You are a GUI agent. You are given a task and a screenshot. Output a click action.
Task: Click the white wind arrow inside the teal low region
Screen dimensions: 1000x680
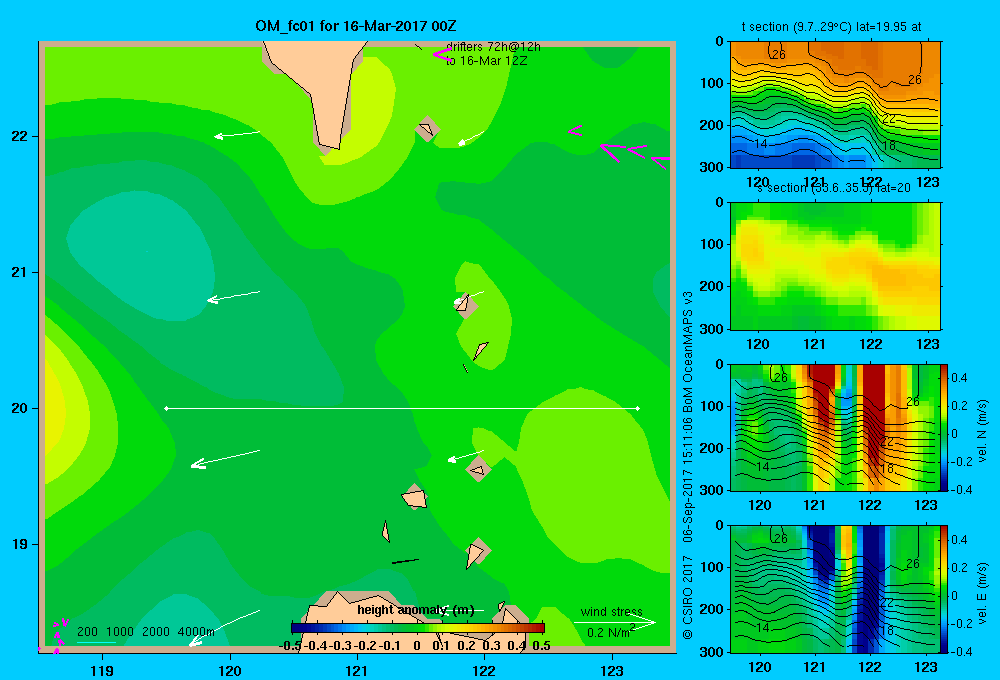point(233,297)
